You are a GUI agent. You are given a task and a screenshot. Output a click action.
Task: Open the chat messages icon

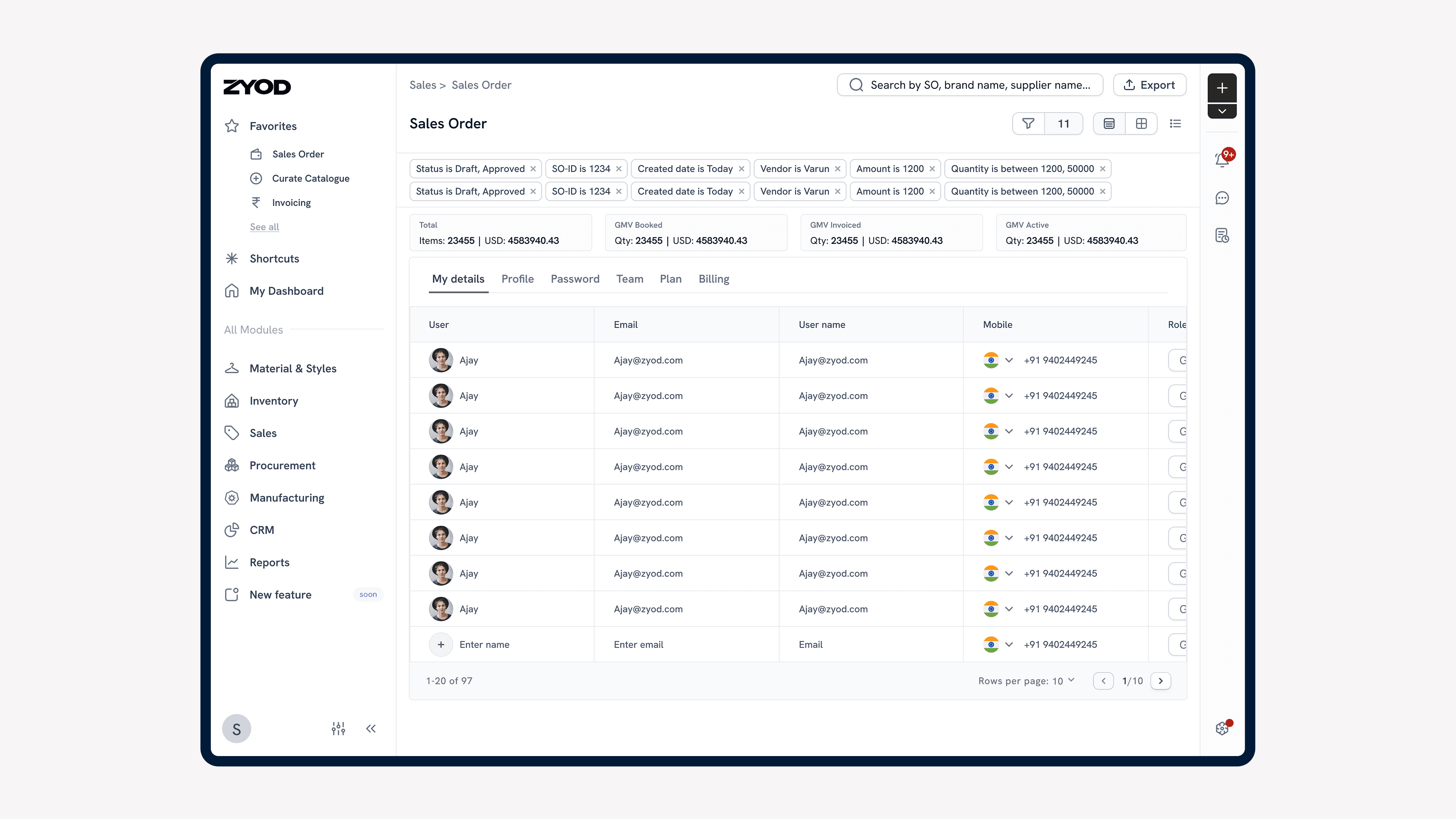tap(1222, 198)
